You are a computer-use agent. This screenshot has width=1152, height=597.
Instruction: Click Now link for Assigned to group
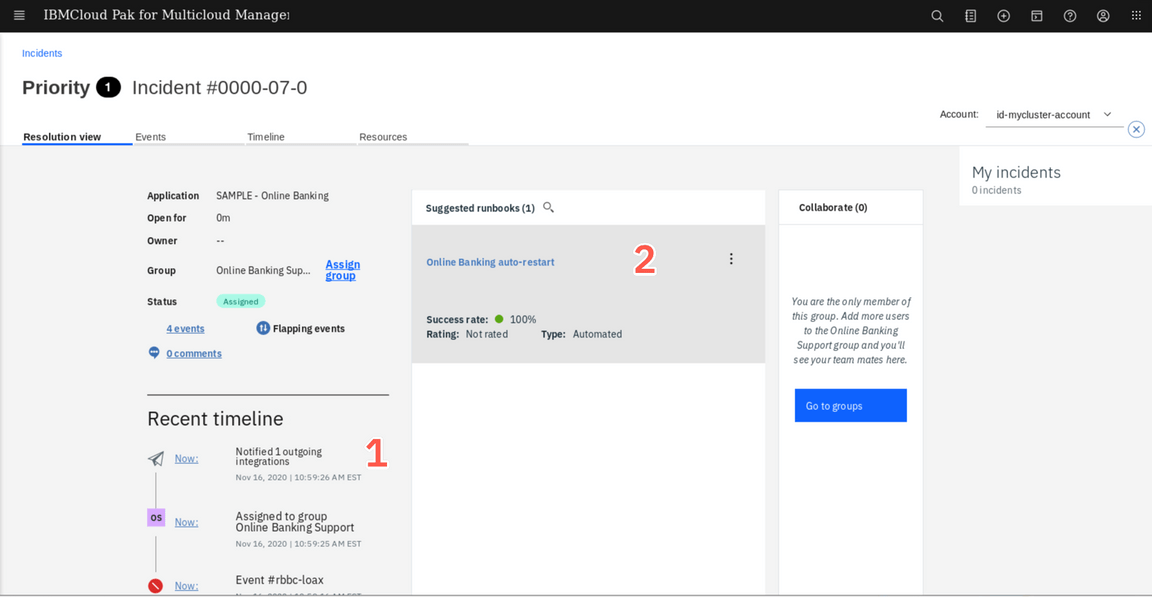[186, 522]
